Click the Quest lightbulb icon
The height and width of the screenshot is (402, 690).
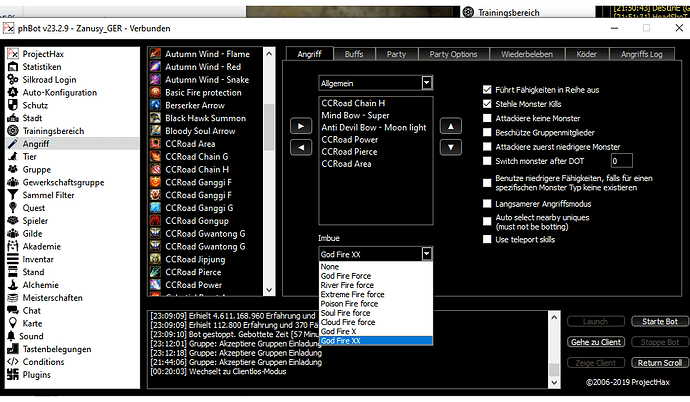(13, 208)
